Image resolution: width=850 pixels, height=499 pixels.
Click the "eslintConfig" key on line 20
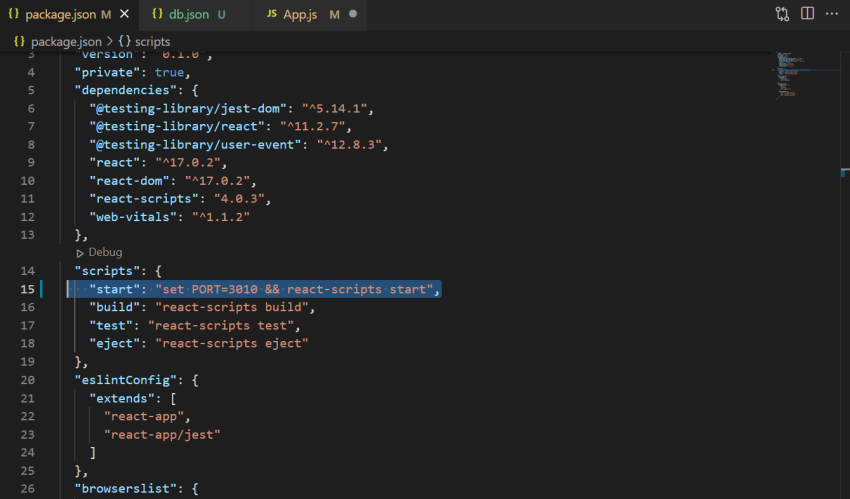click(x=126, y=380)
